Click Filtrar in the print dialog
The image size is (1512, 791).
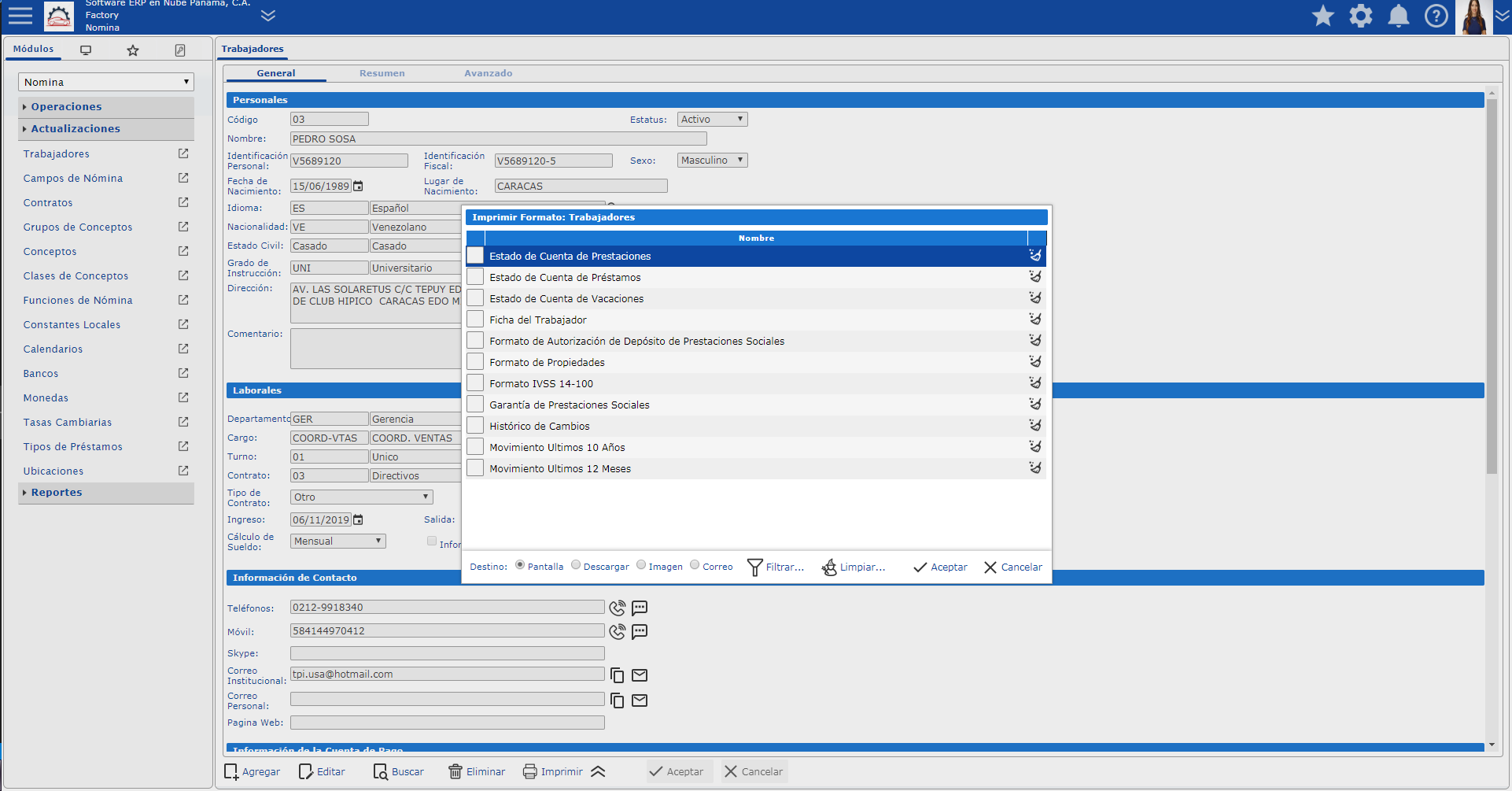(x=775, y=567)
